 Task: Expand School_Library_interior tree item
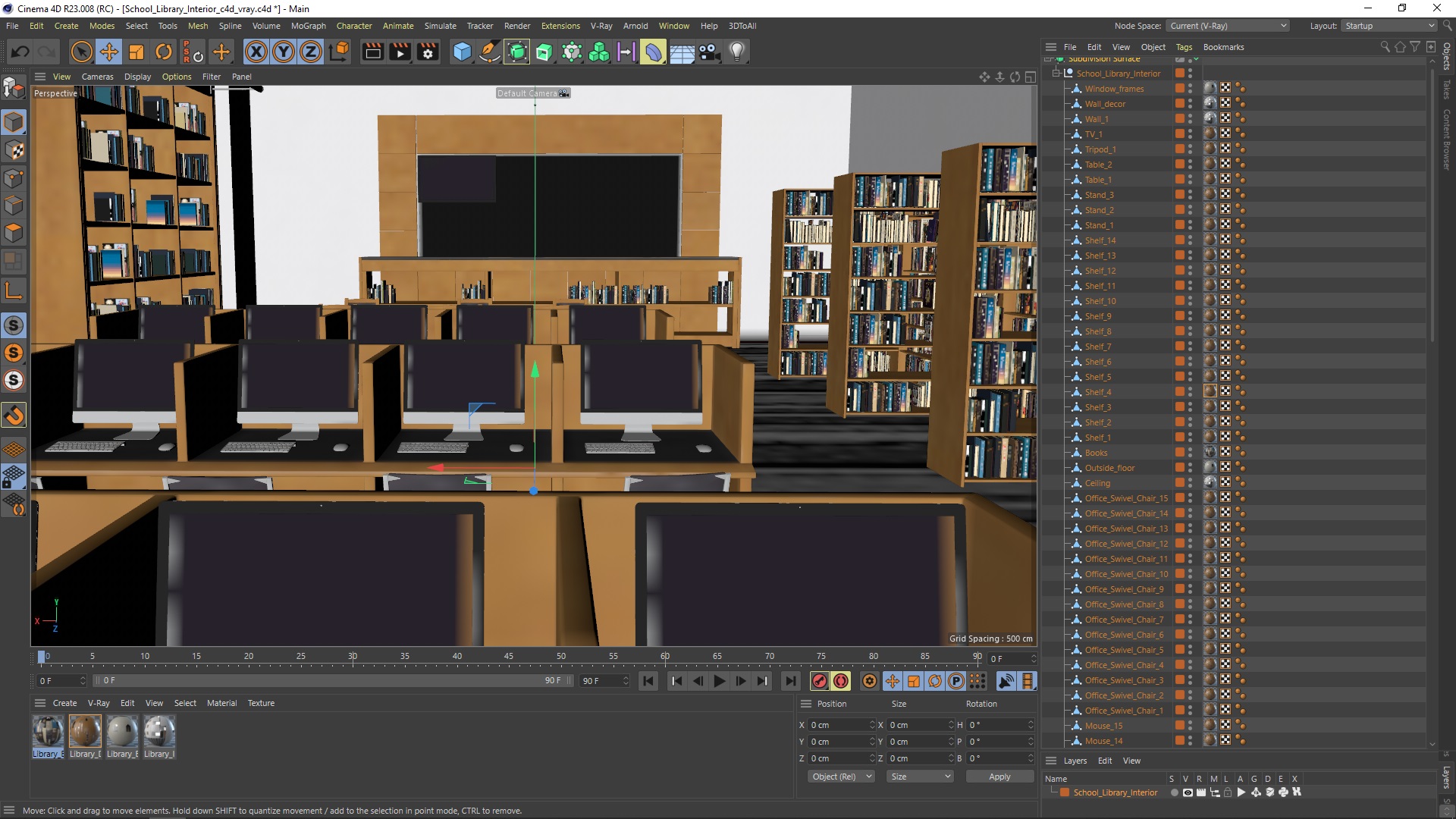(x=1058, y=73)
